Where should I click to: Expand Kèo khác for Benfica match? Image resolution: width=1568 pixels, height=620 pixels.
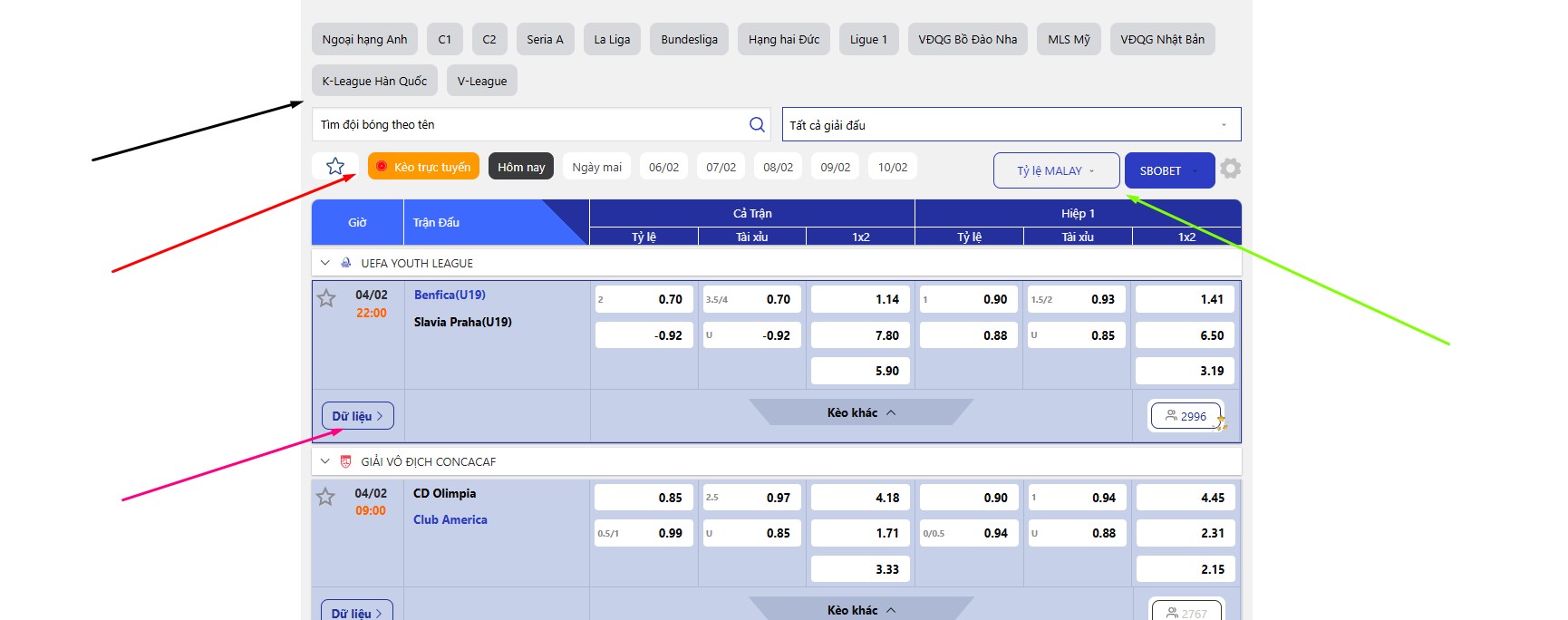pos(860,412)
